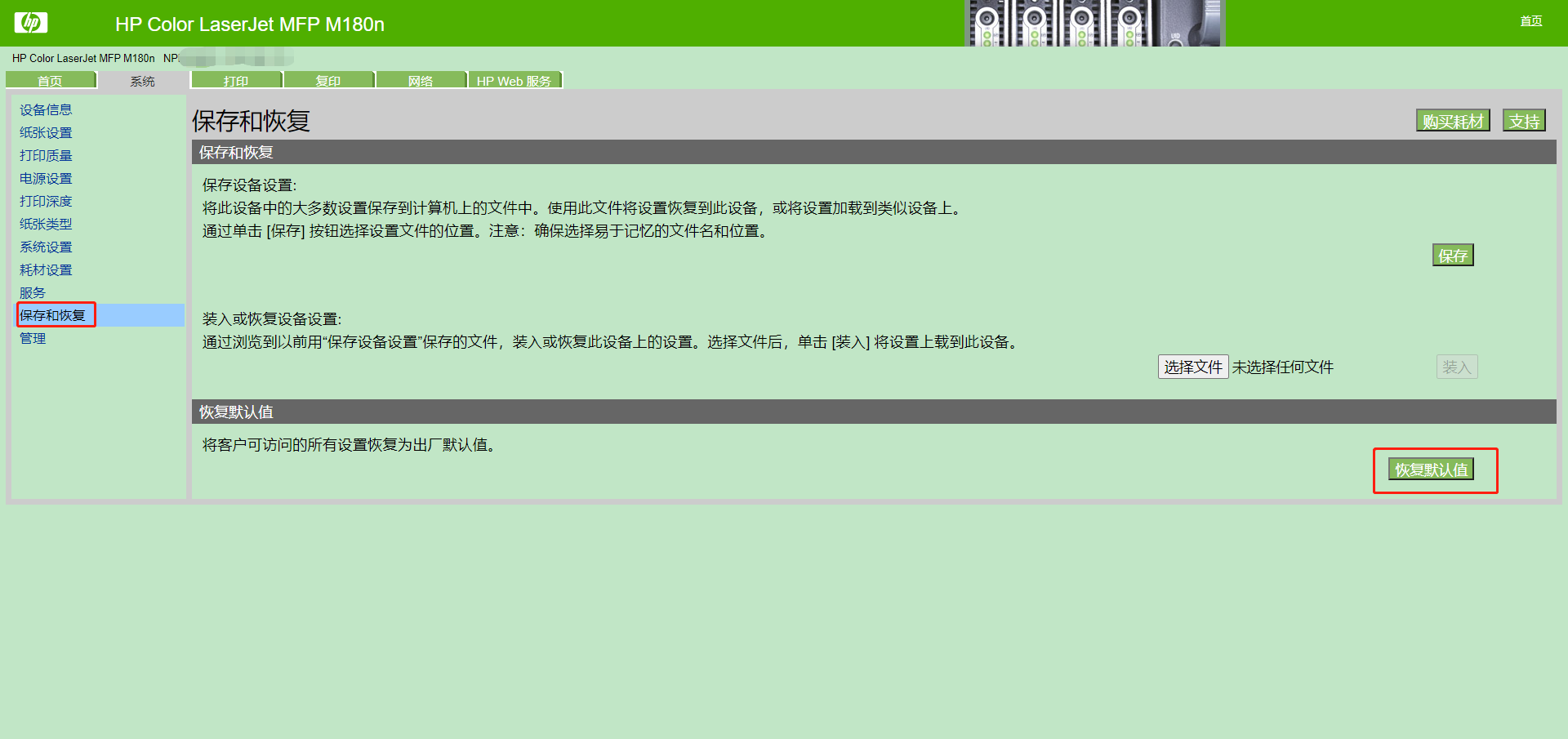1568x739 pixels.
Task: Open 打印深度 in the sidebar
Action: (x=46, y=201)
